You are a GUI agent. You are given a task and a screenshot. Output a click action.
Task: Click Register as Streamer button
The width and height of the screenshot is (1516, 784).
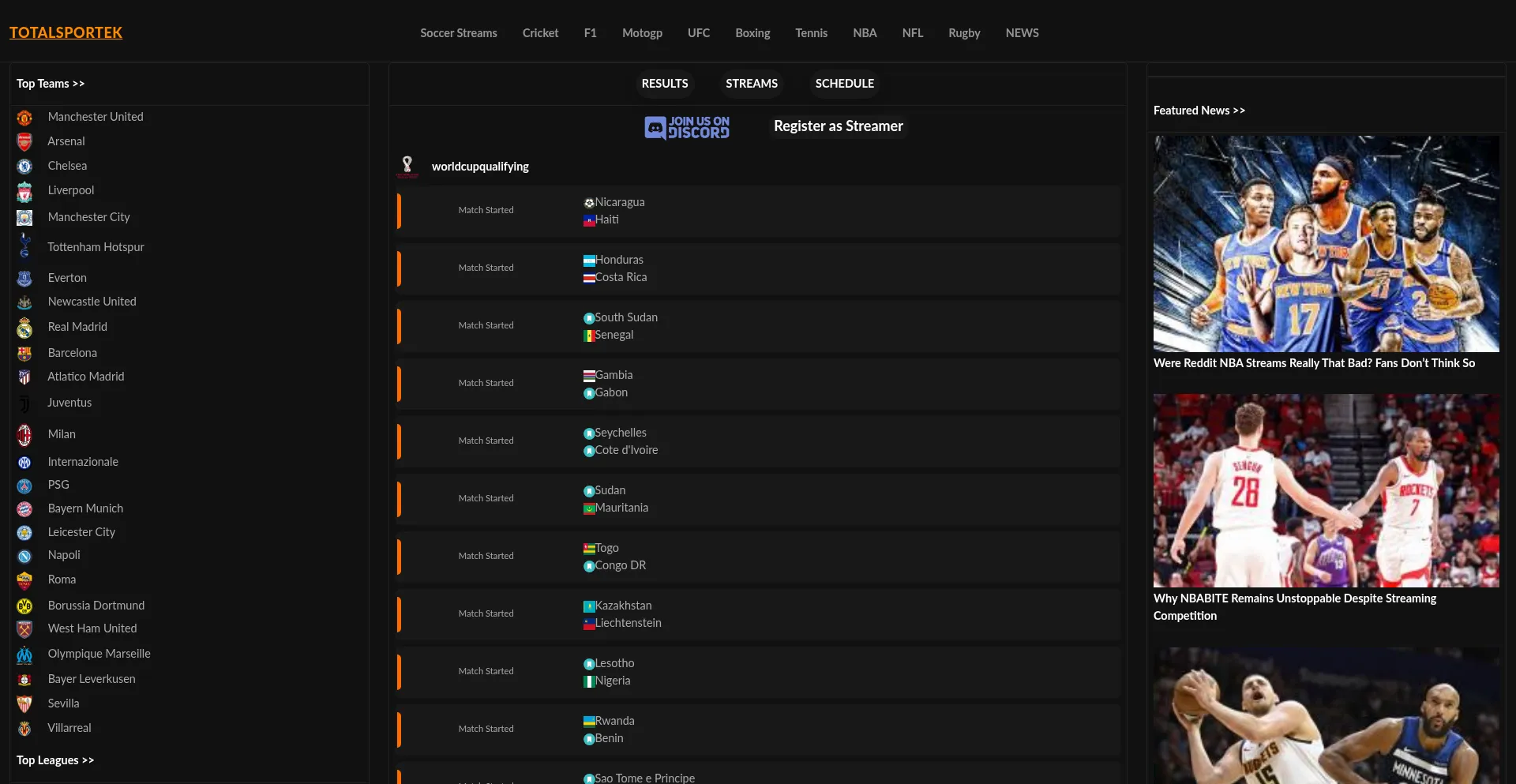pos(838,126)
